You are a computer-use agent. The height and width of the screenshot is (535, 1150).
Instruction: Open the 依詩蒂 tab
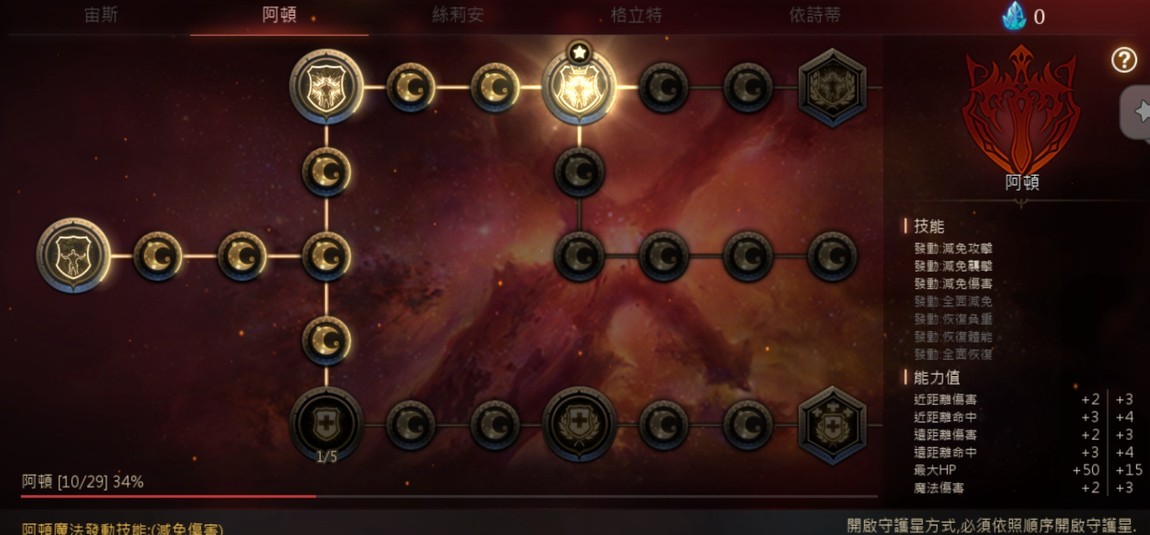pos(816,15)
